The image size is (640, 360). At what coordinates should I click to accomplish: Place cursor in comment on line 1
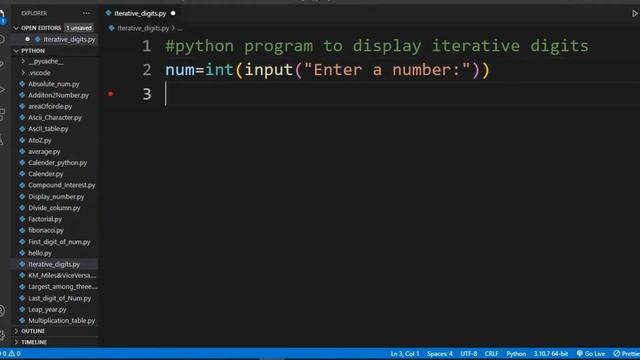click(376, 46)
